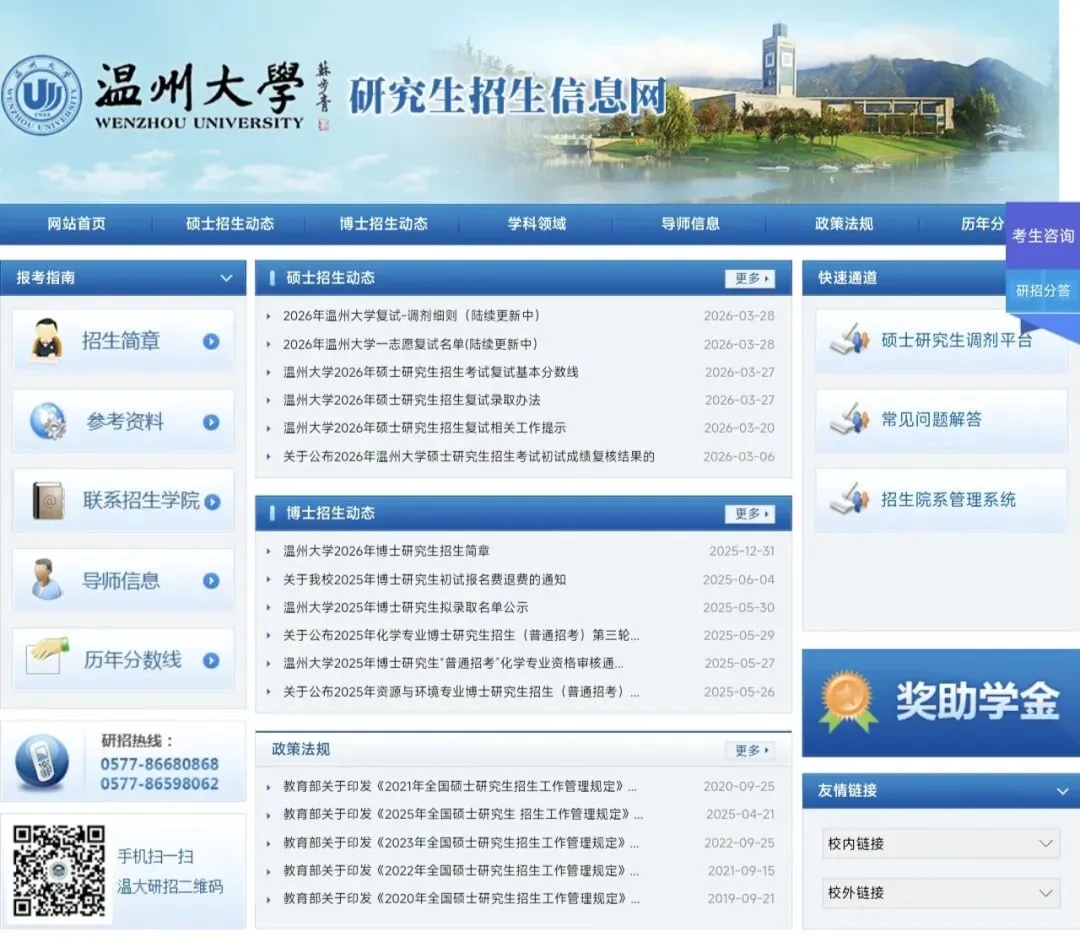The height and width of the screenshot is (937, 1080).
Task: Open 普通招考化学专业资格审核 notice
Action: (x=453, y=663)
